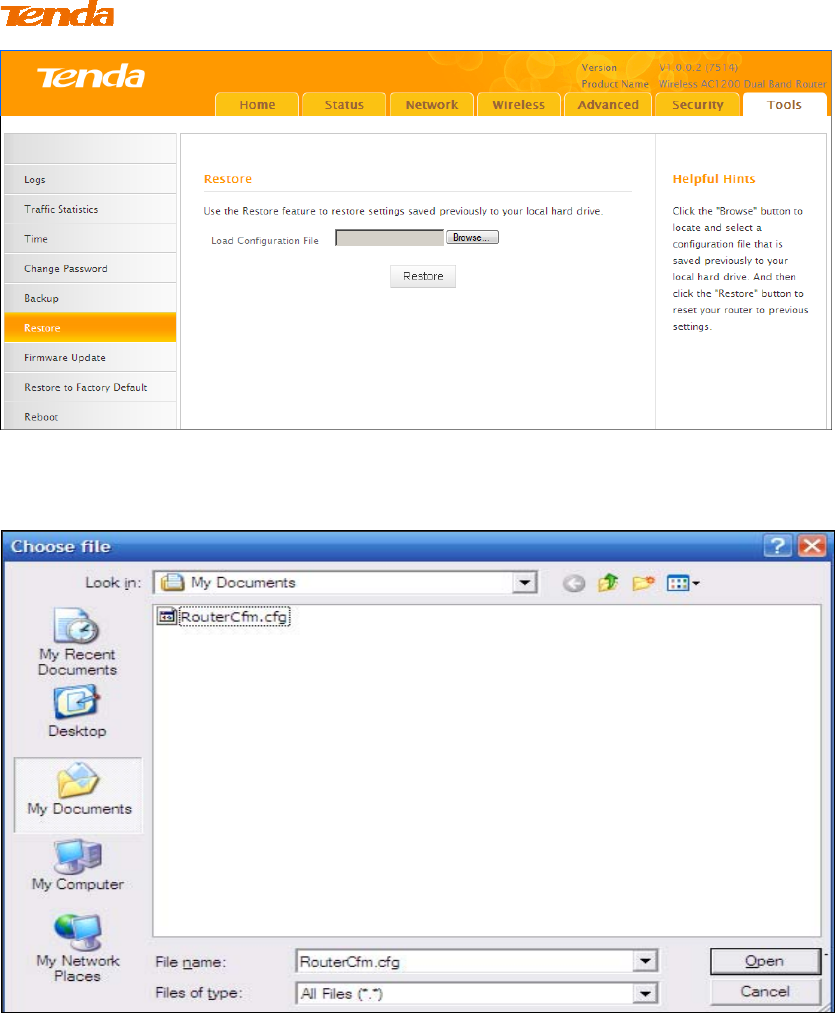Open the Advanced tab
This screenshot has width=835, height=1013.
click(x=608, y=105)
